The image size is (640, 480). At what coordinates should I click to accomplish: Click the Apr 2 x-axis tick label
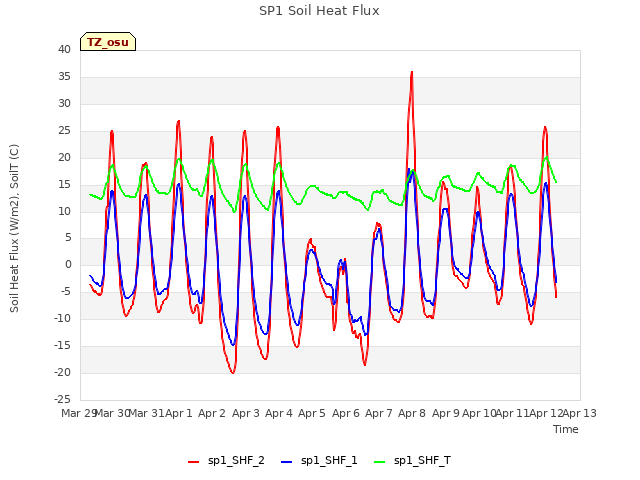[x=212, y=413]
